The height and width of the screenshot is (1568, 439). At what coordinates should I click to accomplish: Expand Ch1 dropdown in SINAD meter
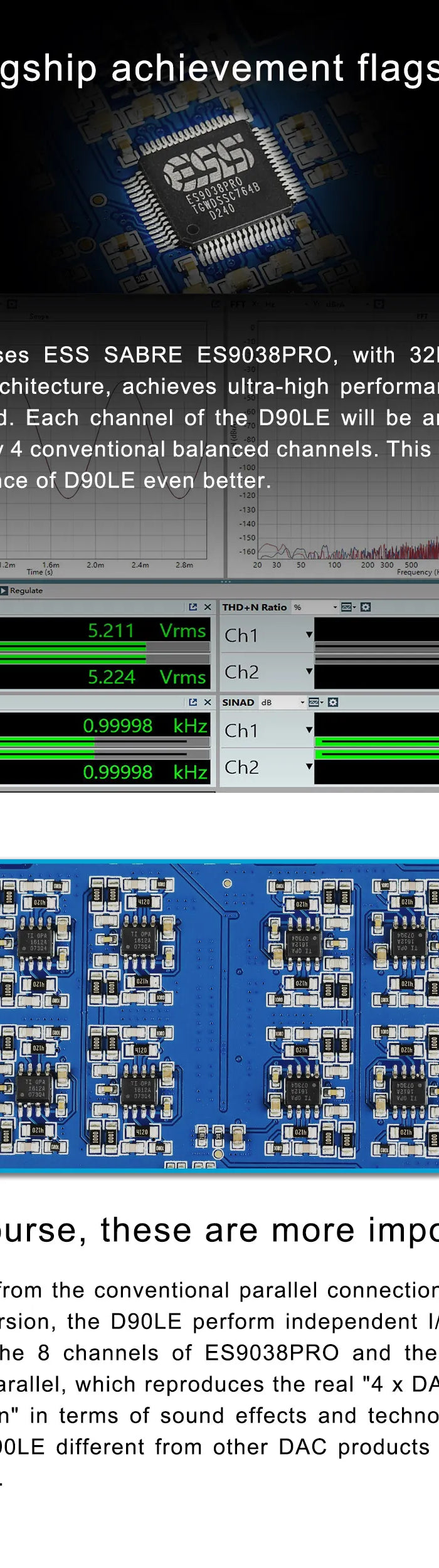pyautogui.click(x=309, y=730)
